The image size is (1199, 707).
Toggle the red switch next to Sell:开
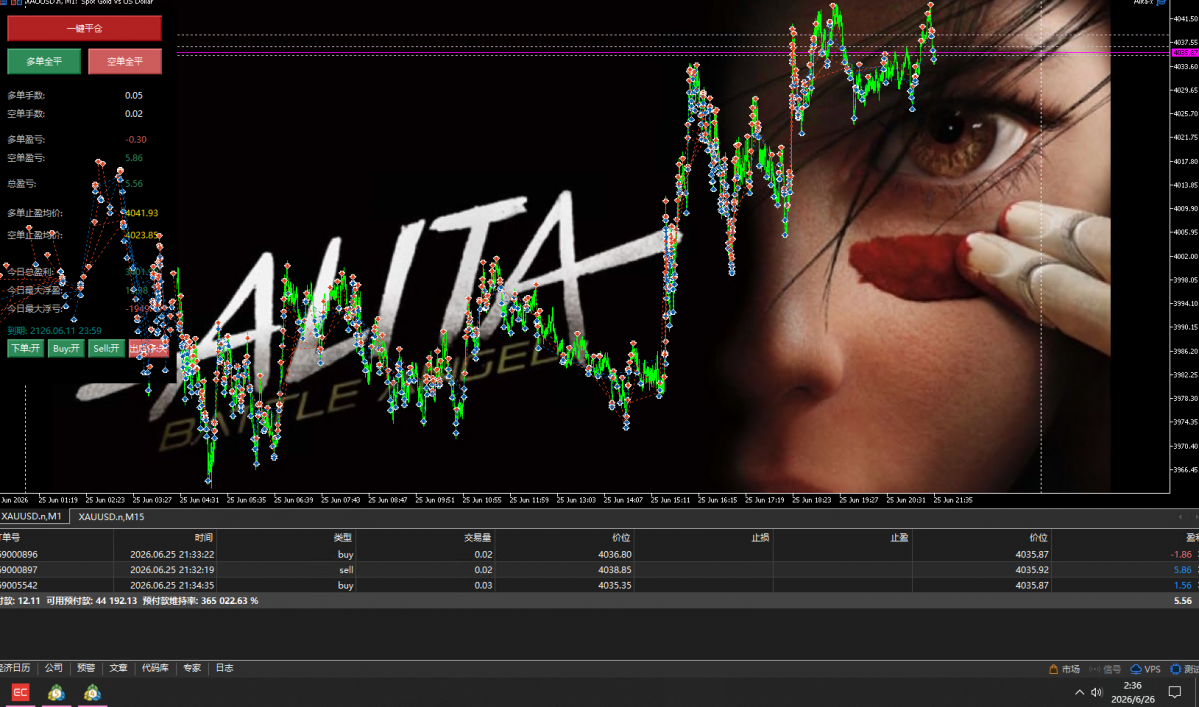coord(148,349)
